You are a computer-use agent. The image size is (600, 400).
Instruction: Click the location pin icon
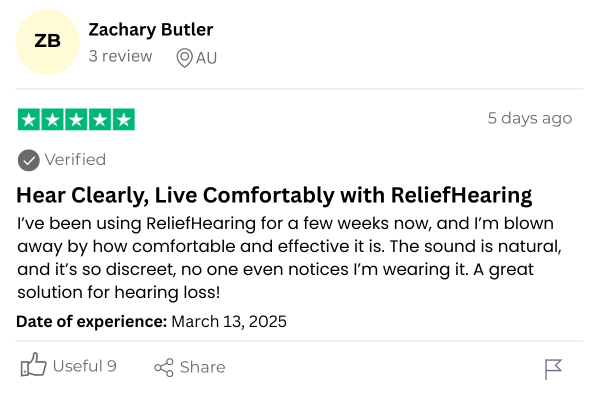(184, 57)
